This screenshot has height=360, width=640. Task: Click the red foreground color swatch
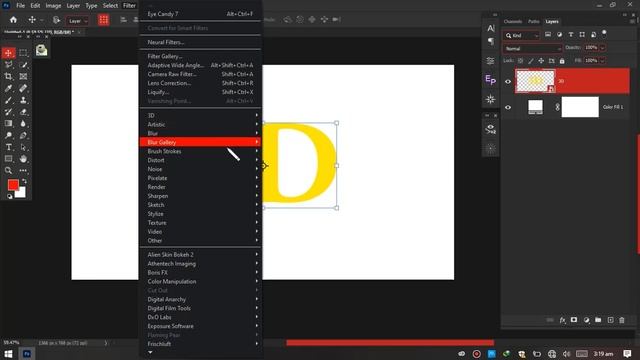pyautogui.click(x=13, y=184)
